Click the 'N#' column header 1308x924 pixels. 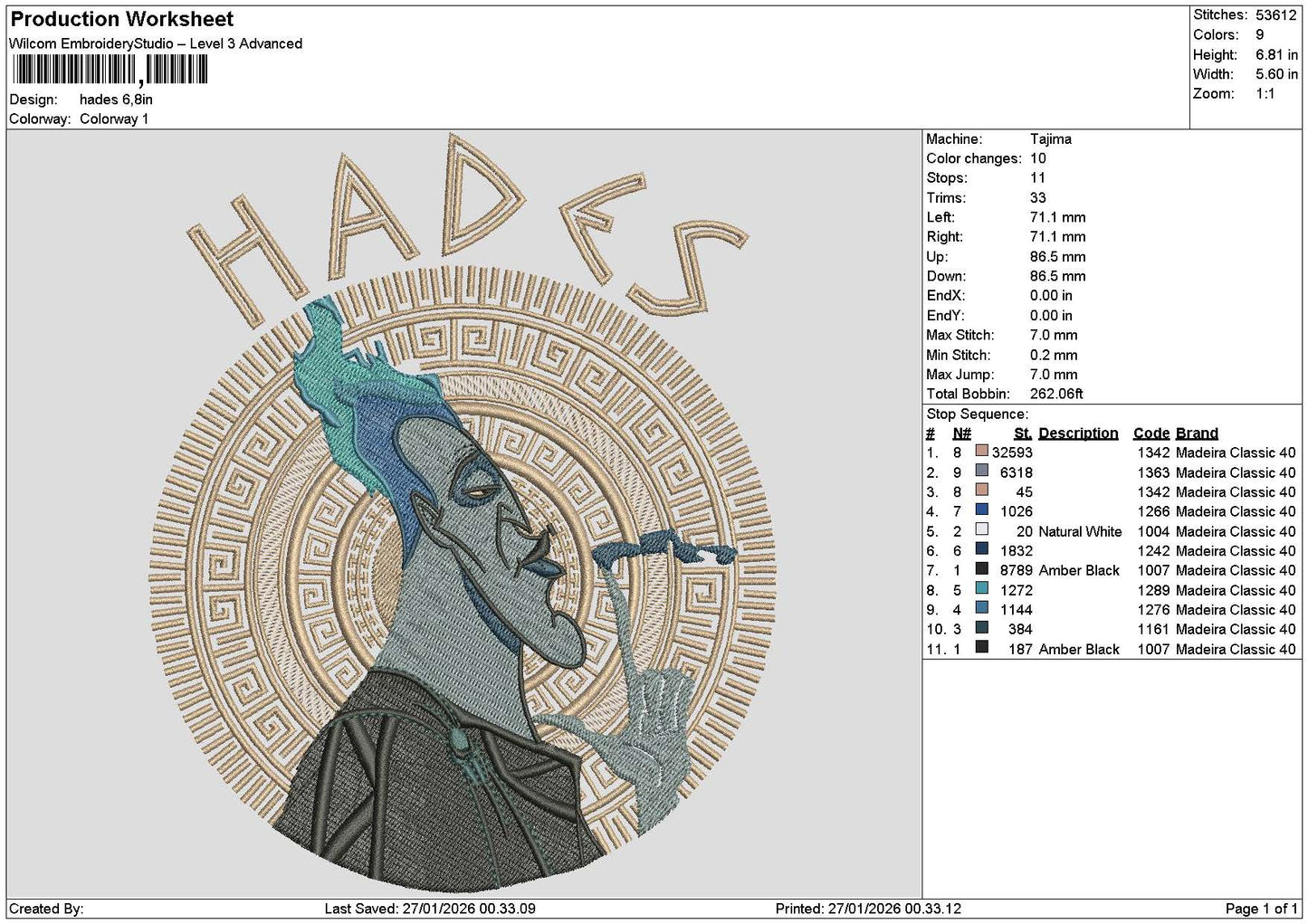[961, 433]
